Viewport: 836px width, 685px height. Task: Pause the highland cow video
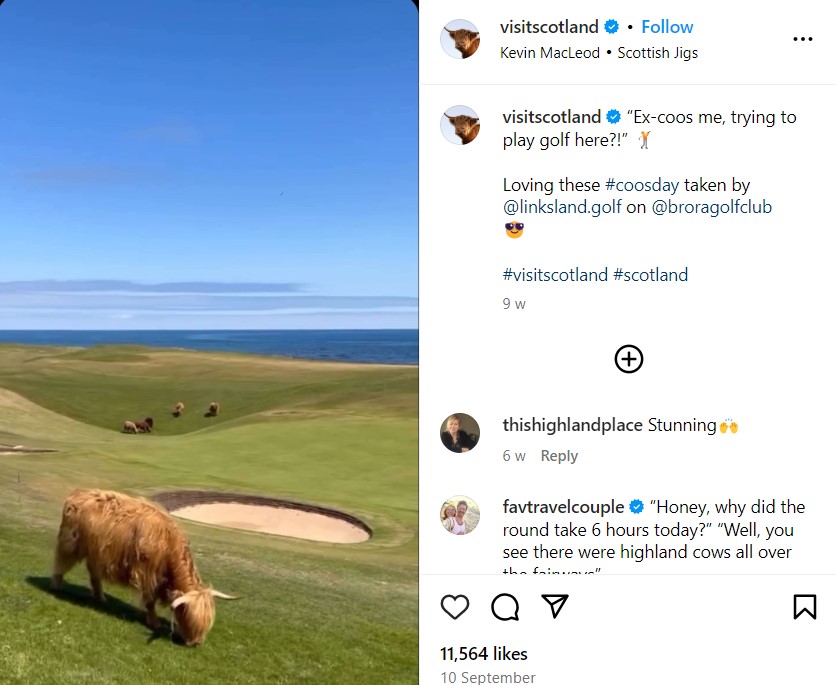coord(209,342)
